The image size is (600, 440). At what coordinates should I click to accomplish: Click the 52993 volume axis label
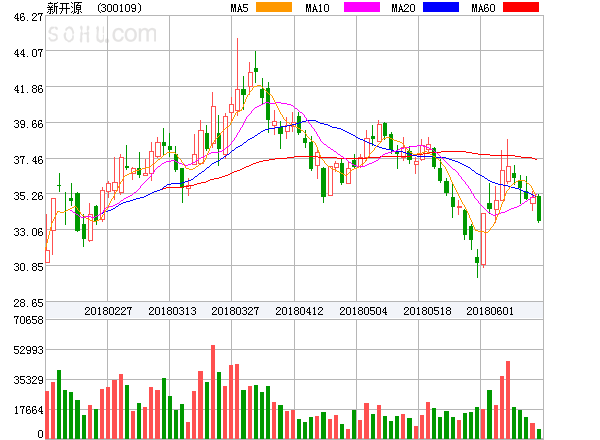pos(28,350)
